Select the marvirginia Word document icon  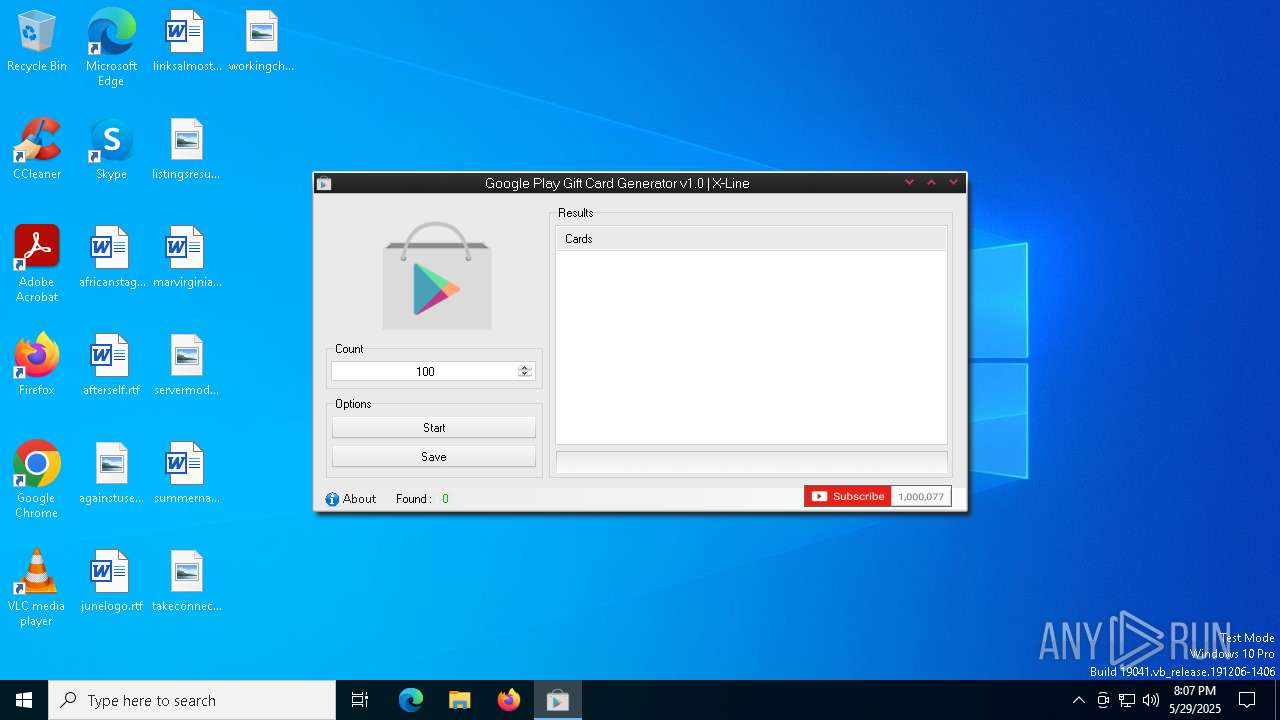tap(186, 257)
